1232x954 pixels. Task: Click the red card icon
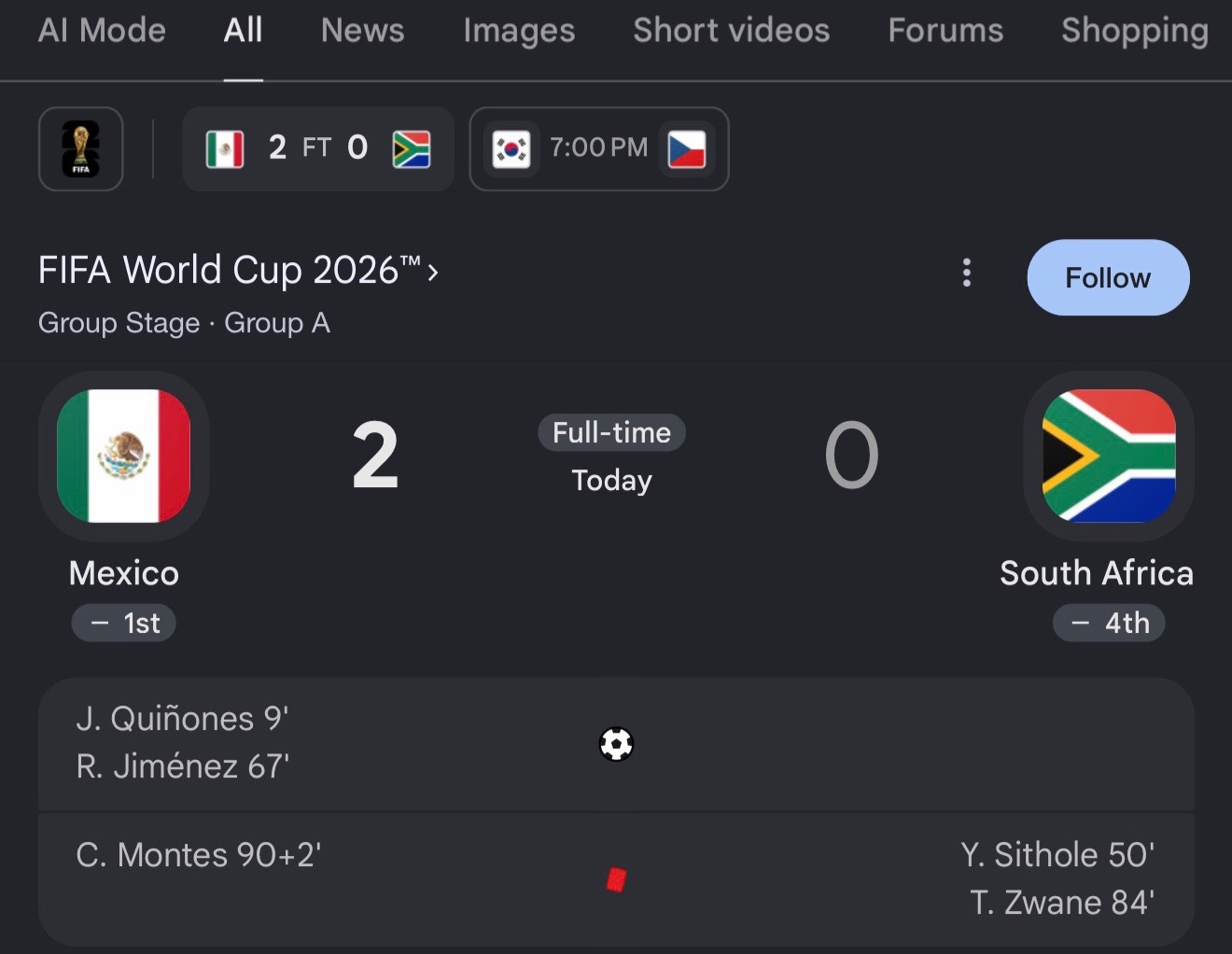[x=616, y=879]
